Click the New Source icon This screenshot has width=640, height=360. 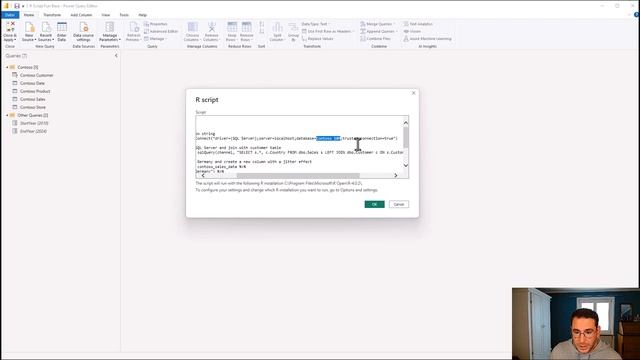(x=29, y=27)
